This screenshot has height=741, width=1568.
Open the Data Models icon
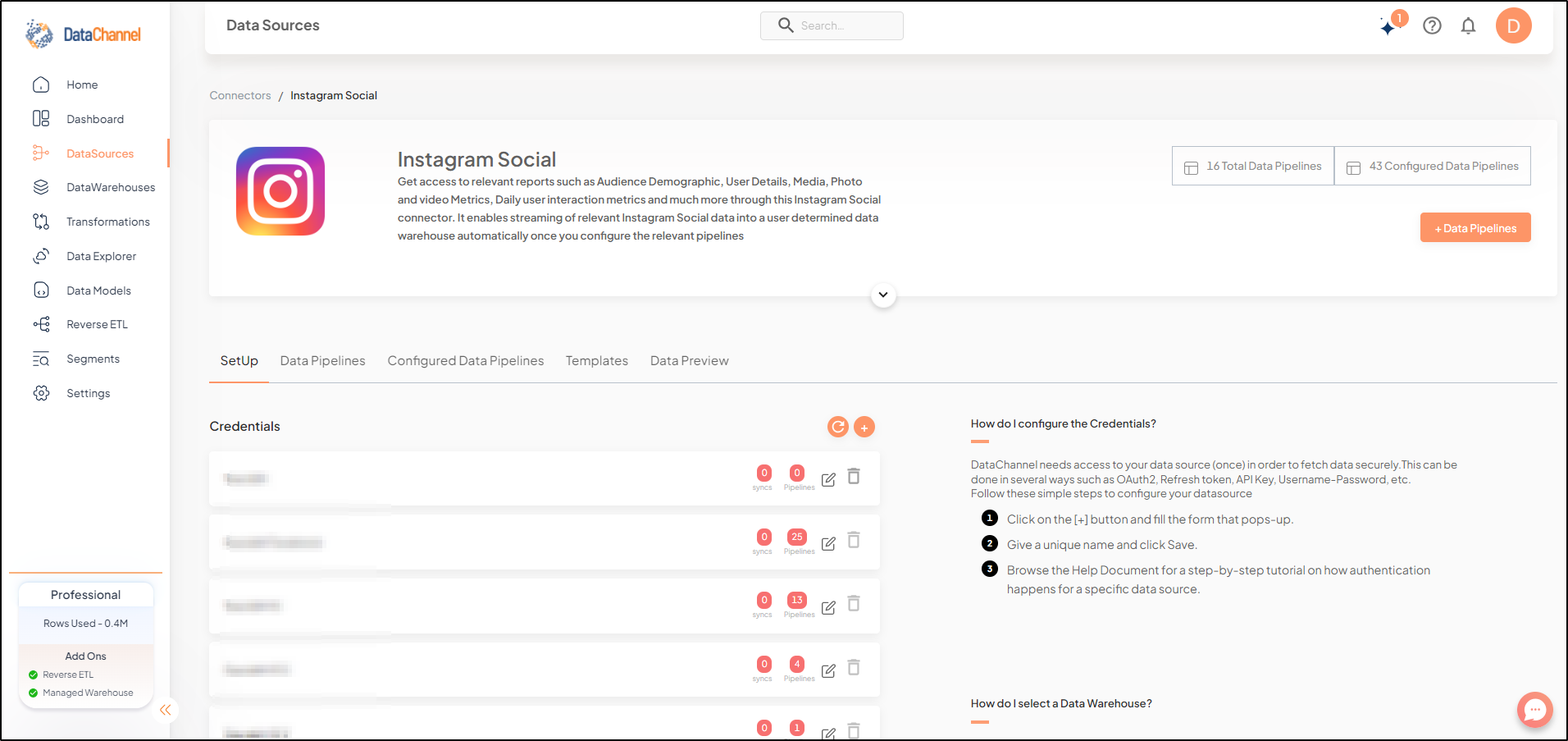coord(41,290)
